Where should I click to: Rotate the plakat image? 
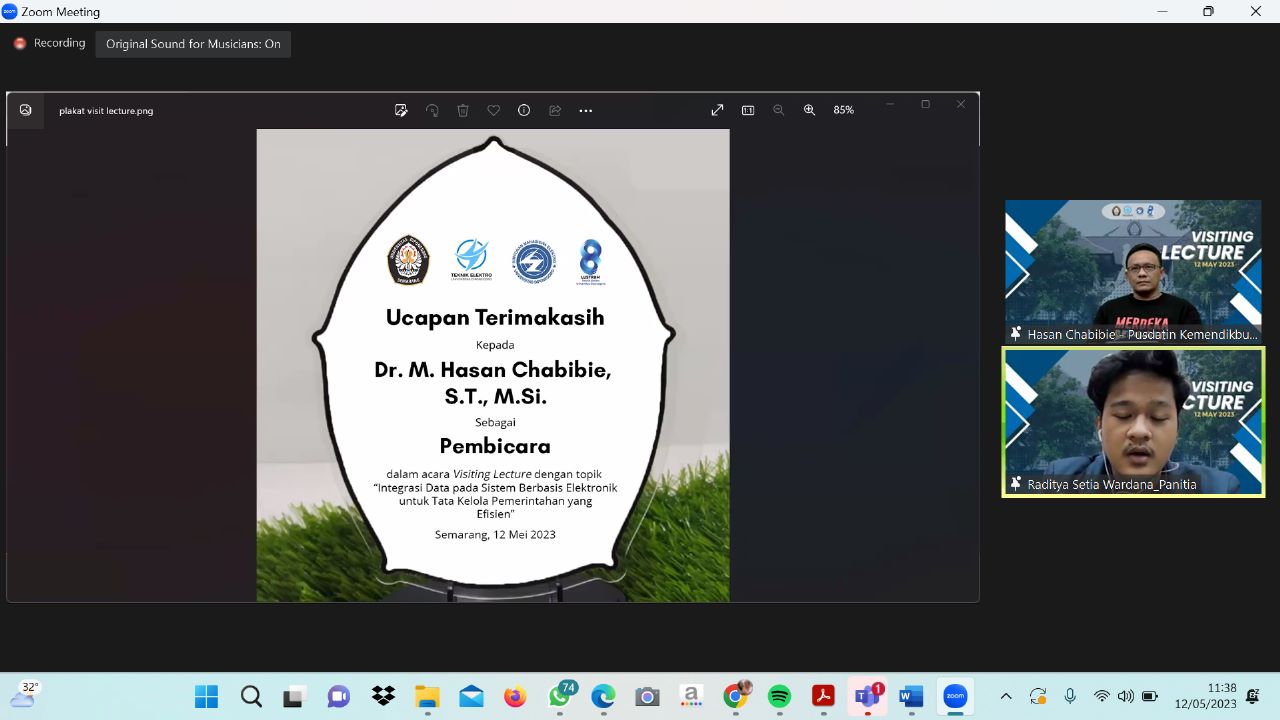point(432,110)
